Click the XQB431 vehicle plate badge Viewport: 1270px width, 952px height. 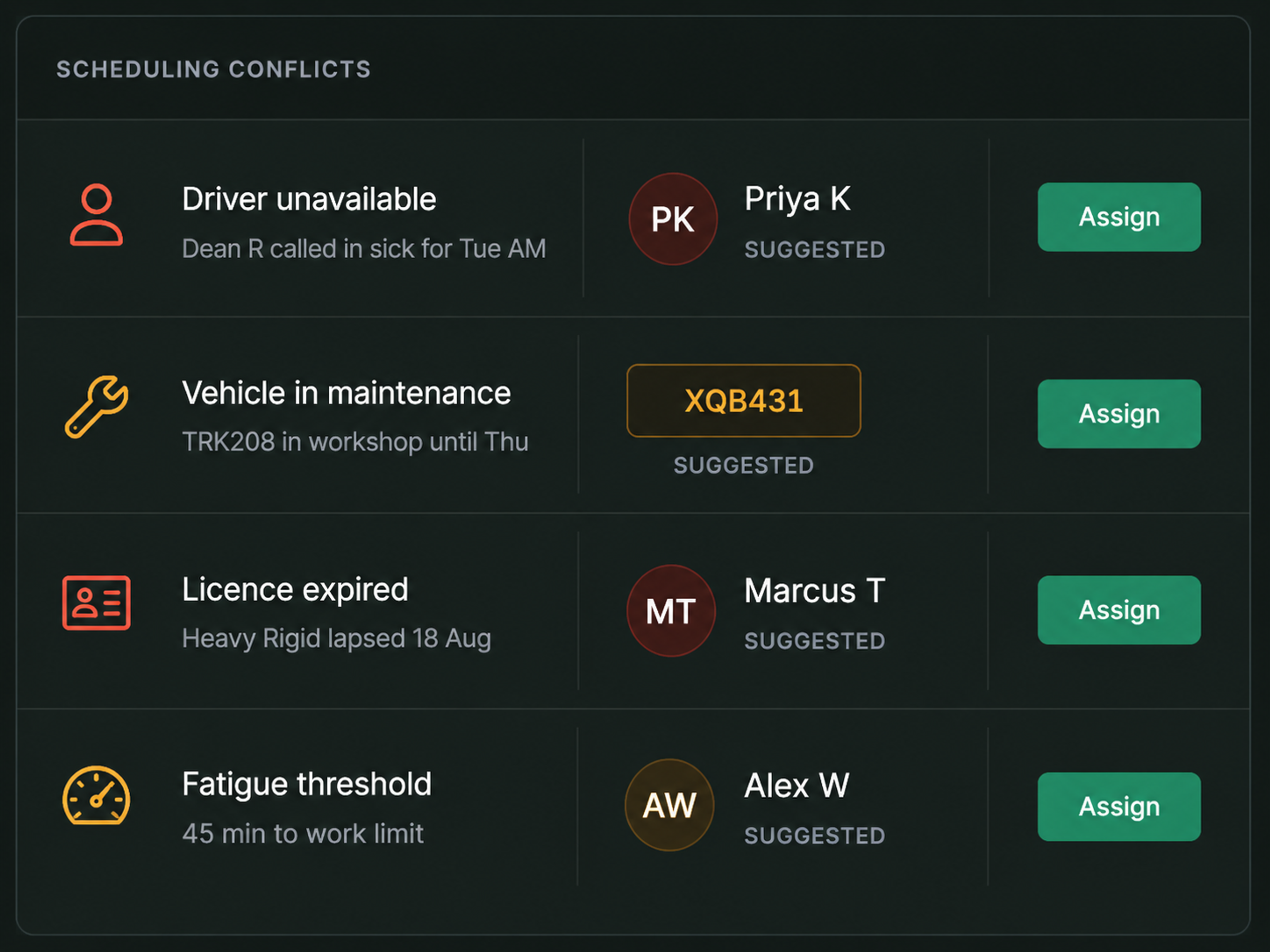point(743,401)
